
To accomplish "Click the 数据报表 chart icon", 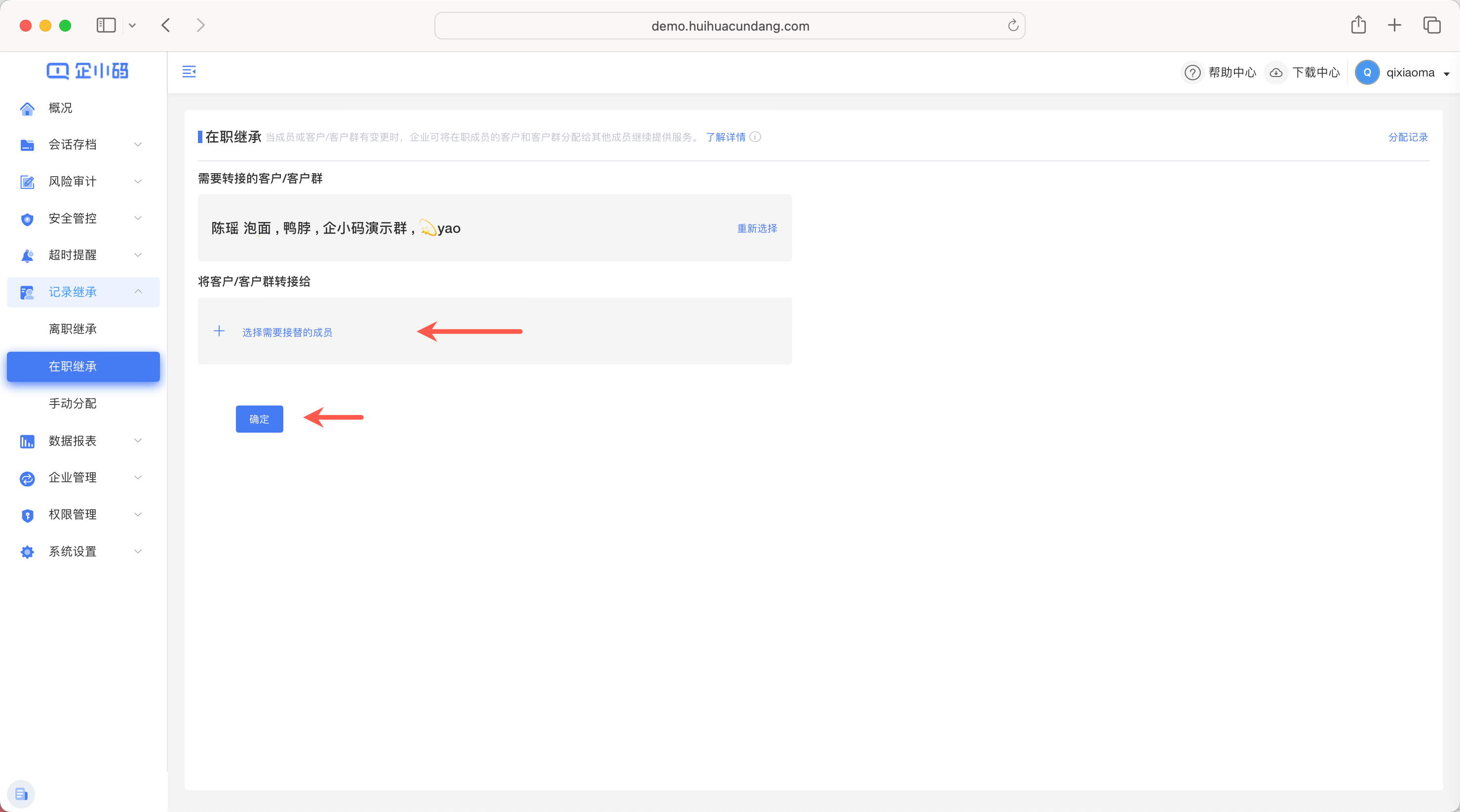I will (27, 442).
